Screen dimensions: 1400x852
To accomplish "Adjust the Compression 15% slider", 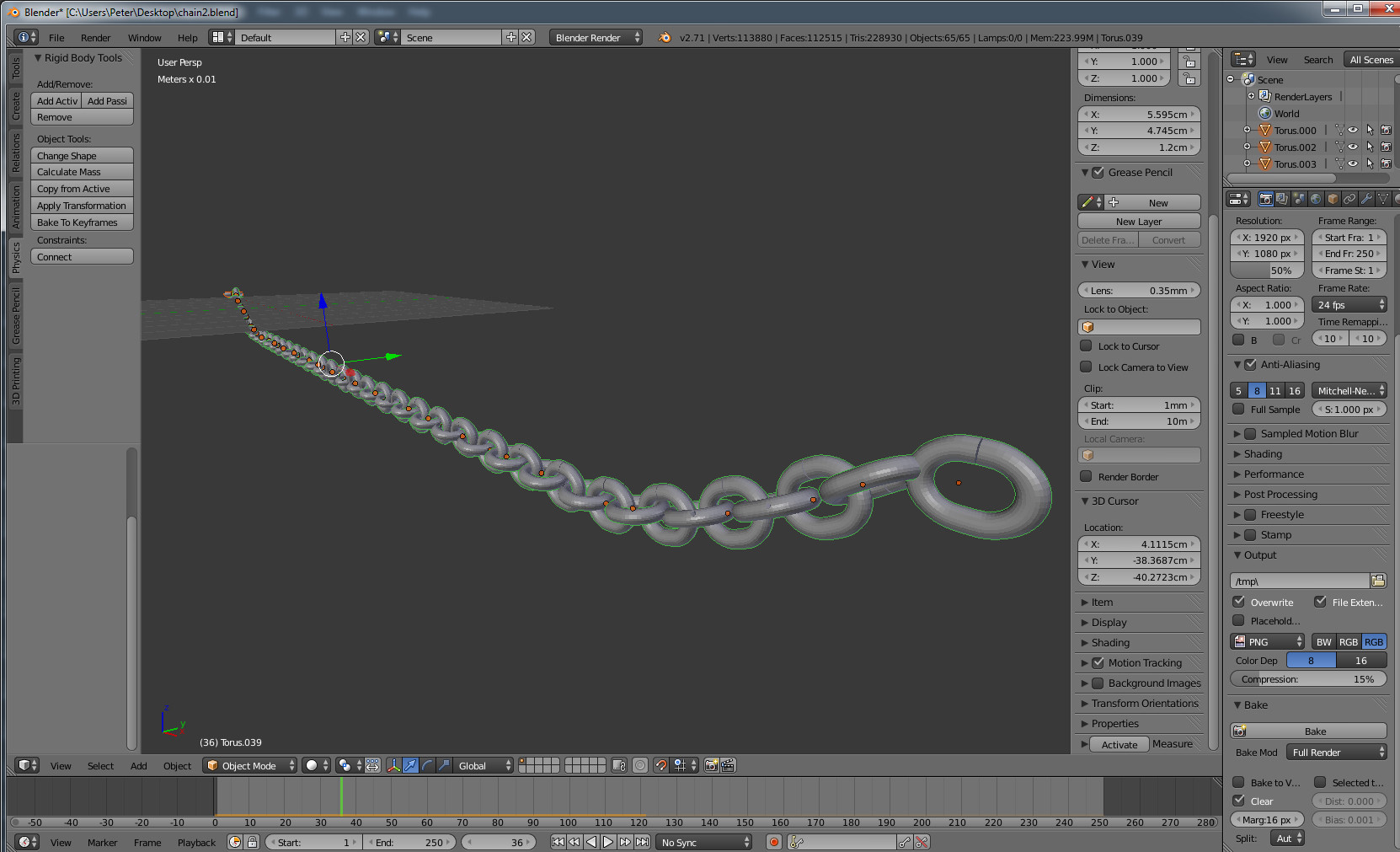I will click(1308, 678).
